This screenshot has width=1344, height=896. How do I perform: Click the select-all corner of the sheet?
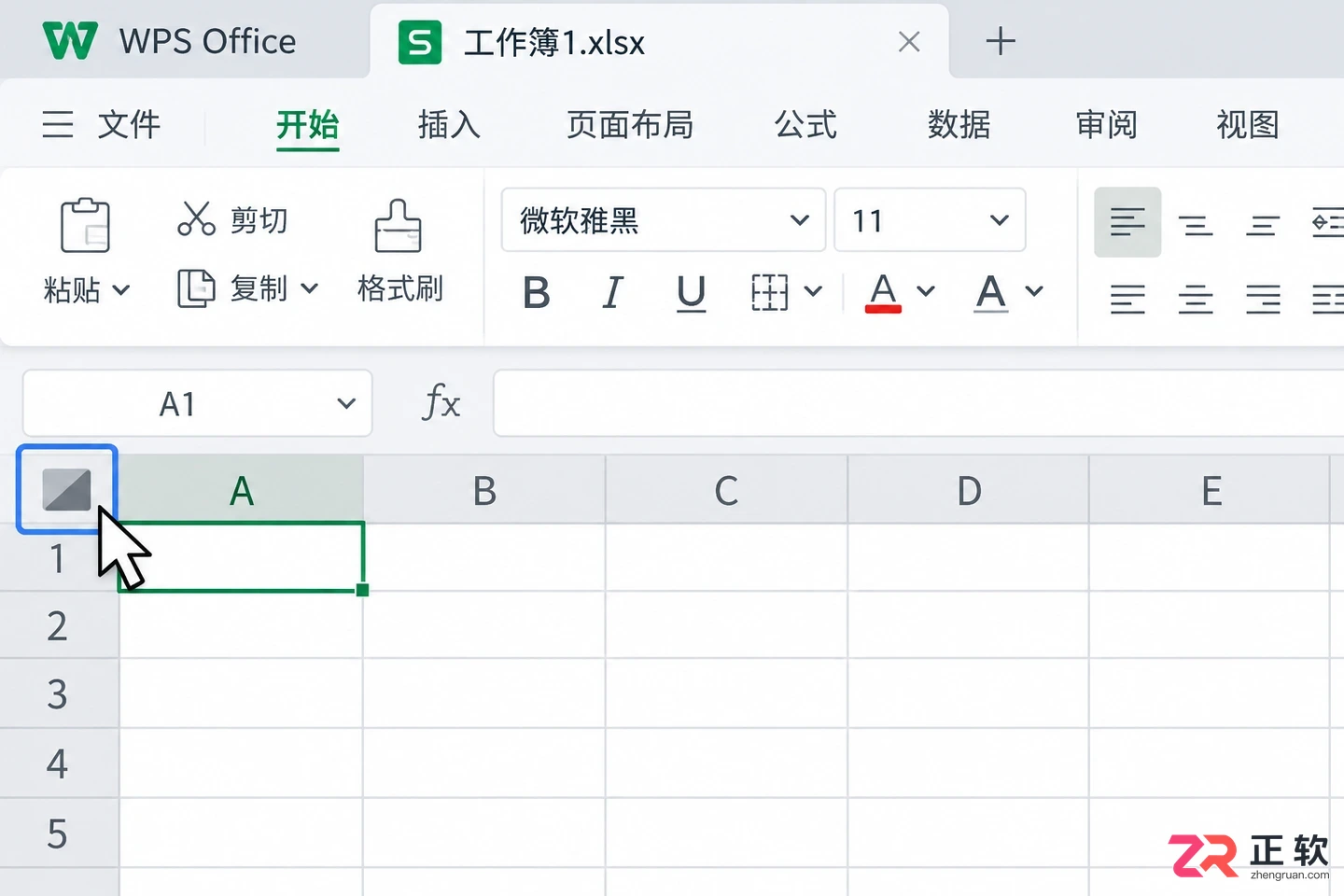coord(67,489)
